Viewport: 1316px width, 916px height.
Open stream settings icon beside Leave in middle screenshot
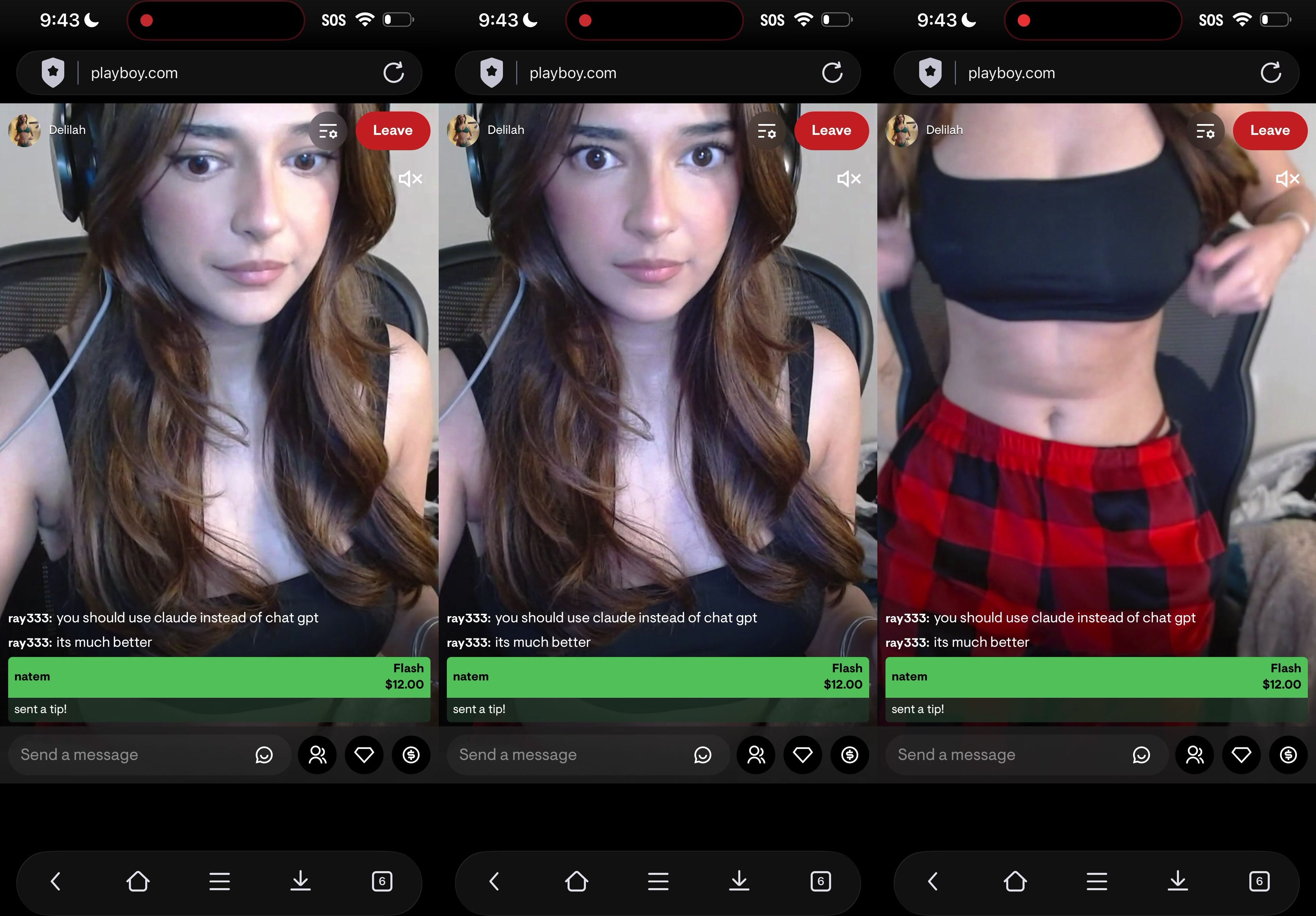click(766, 131)
